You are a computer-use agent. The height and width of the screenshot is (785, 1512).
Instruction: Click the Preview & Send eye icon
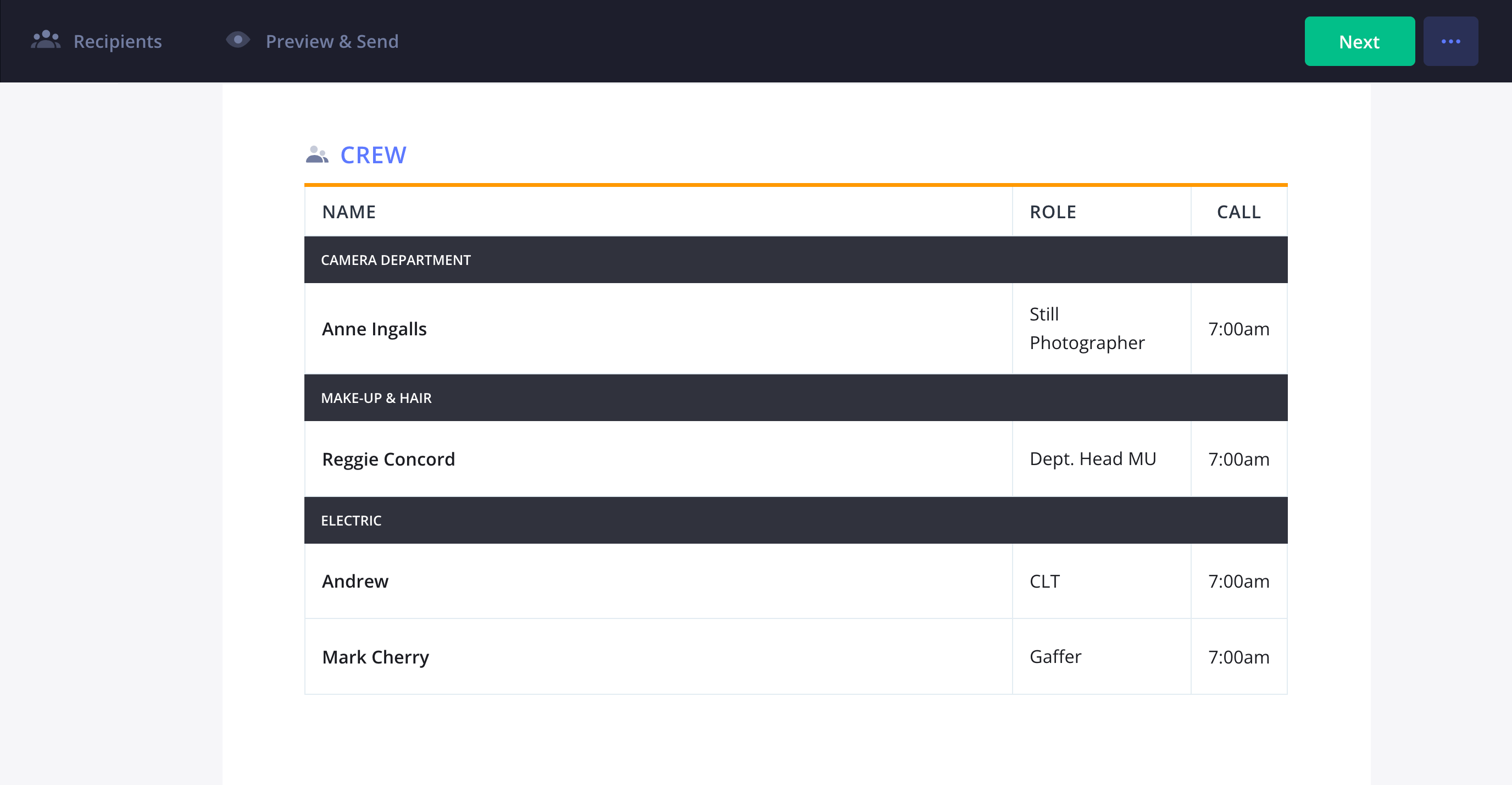[238, 40]
